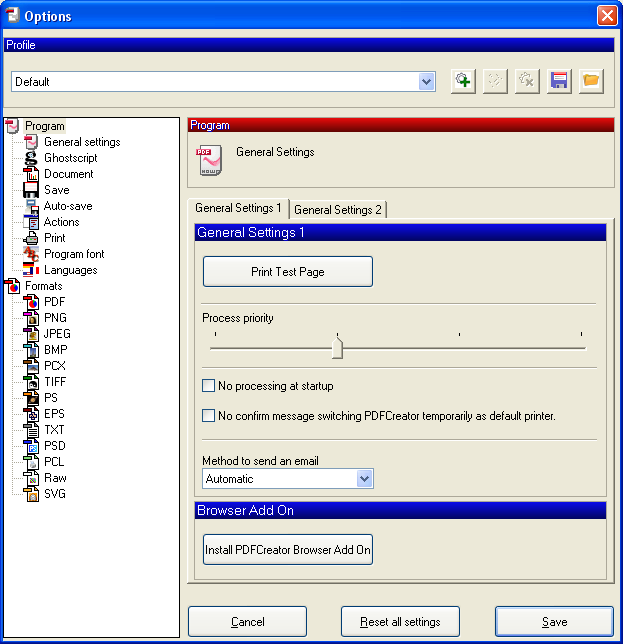Click the PCL format icon
Image resolution: width=623 pixels, height=644 pixels.
pyautogui.click(x=31, y=462)
